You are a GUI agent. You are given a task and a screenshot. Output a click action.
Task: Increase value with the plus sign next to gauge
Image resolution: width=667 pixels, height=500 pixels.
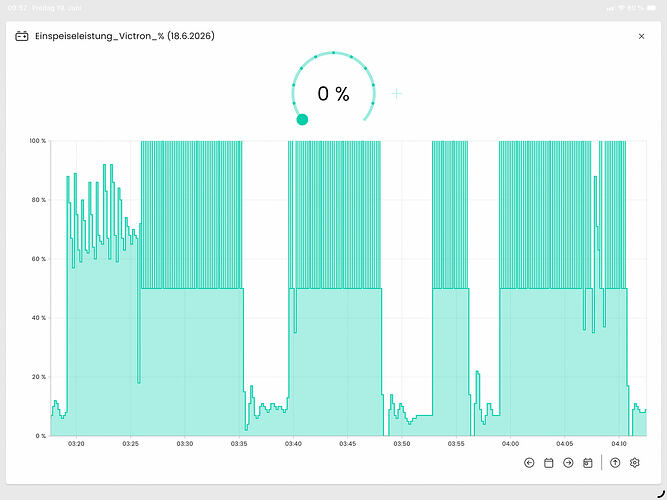pos(396,94)
